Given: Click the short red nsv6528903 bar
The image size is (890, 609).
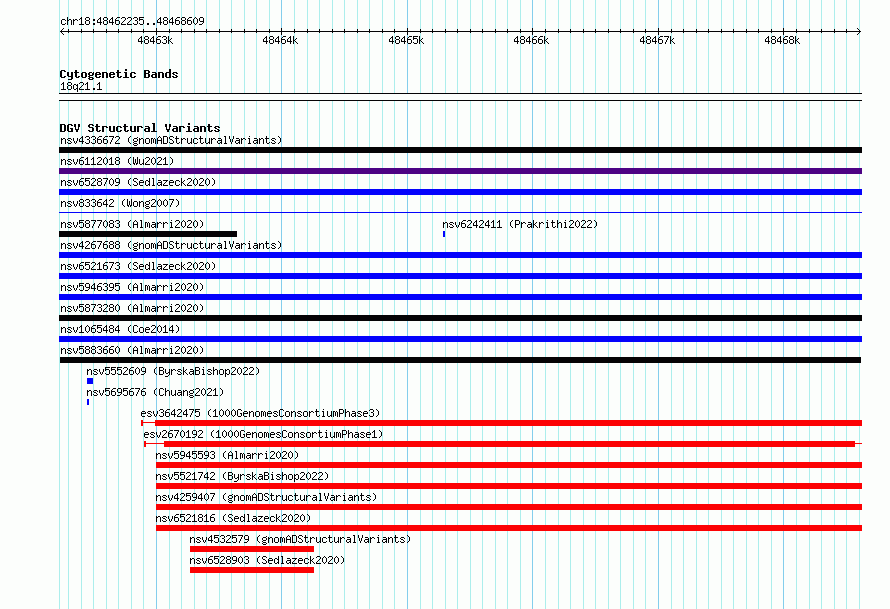Looking at the screenshot, I should 252,570.
